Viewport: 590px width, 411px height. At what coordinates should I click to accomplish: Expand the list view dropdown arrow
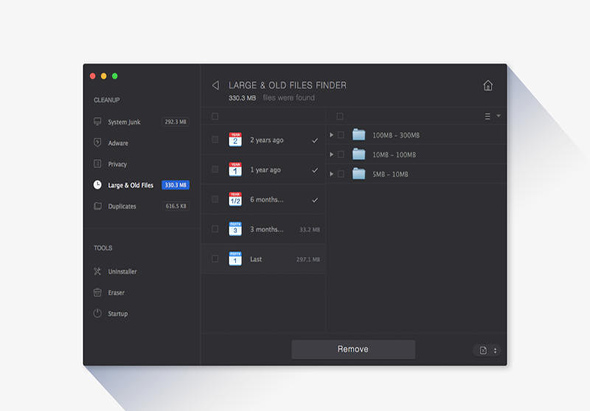tap(498, 116)
